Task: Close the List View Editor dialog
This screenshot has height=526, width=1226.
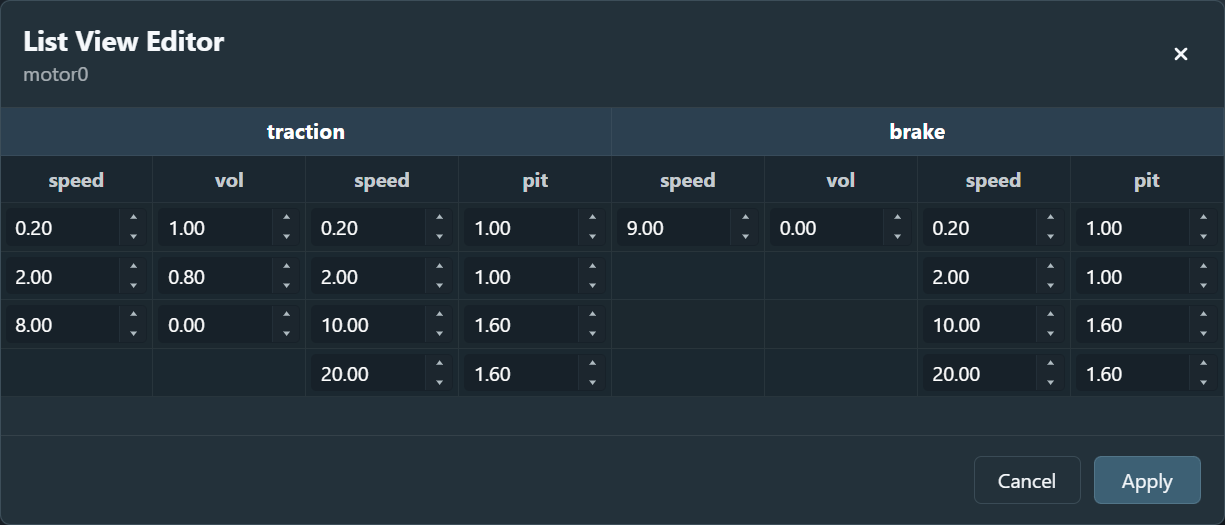Action: pos(1180,54)
